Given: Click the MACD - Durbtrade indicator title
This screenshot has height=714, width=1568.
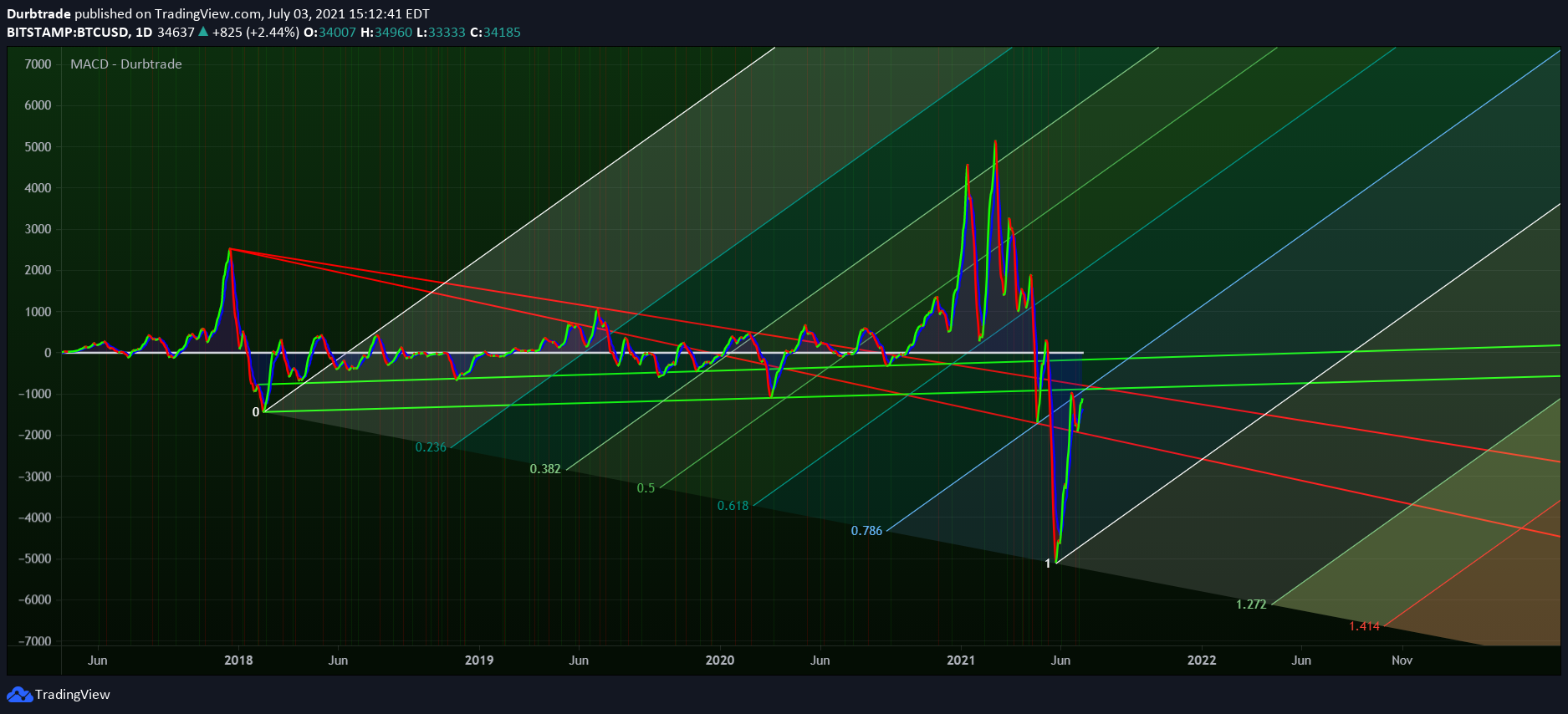Looking at the screenshot, I should click(x=126, y=64).
